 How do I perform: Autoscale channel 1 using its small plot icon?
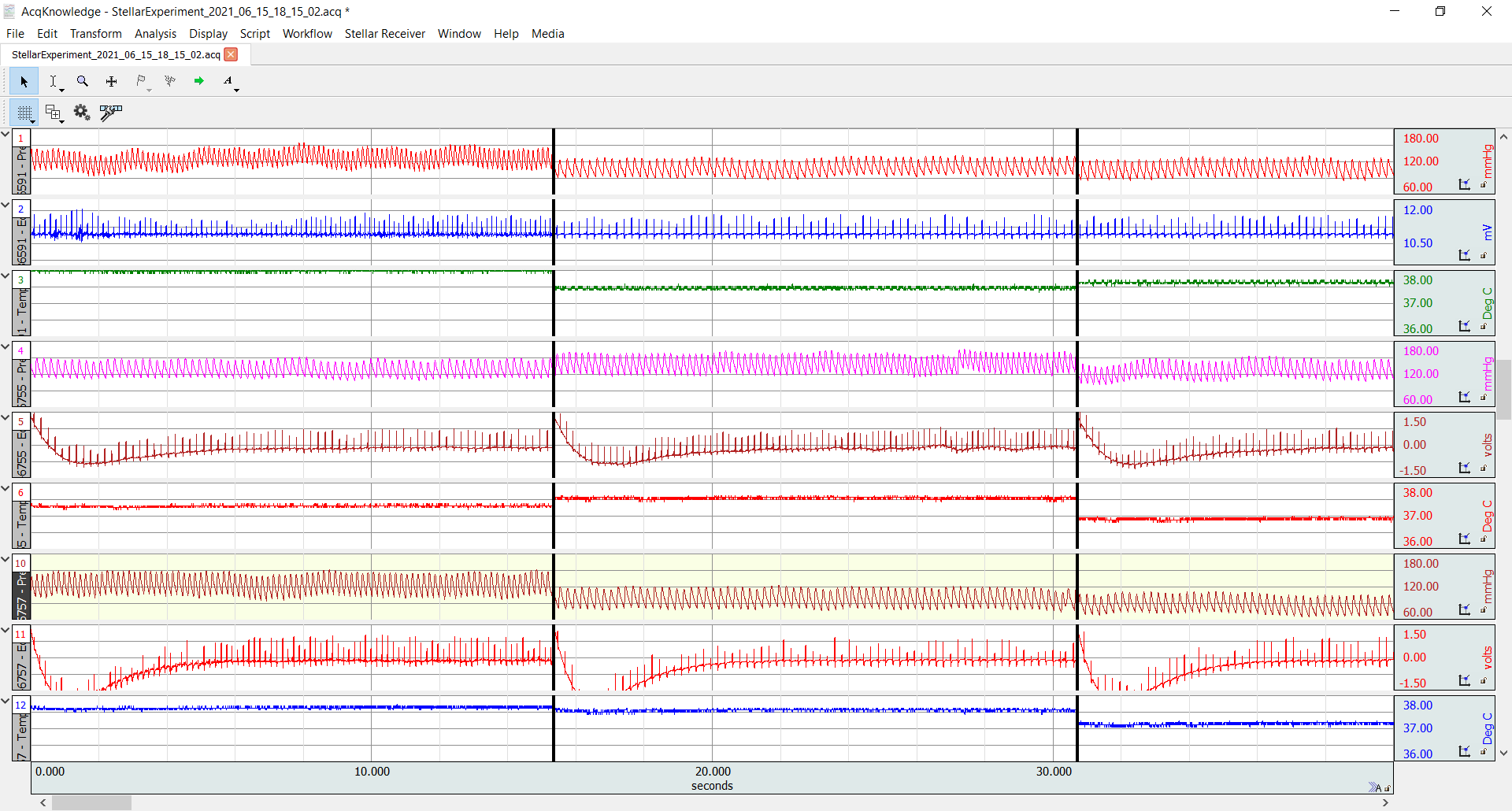[x=1465, y=185]
